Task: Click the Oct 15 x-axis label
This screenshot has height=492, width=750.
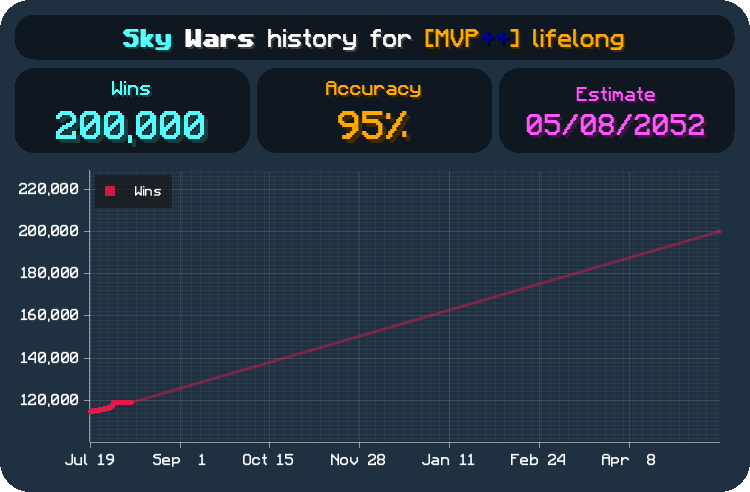Action: point(268,460)
